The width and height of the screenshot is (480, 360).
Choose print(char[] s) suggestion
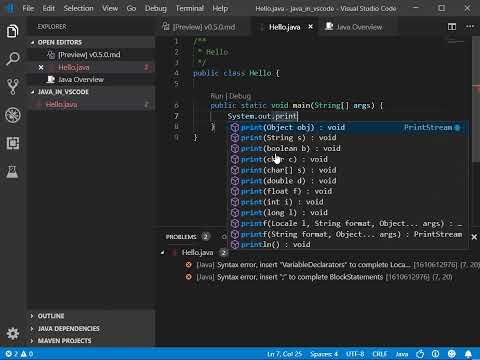347,170
